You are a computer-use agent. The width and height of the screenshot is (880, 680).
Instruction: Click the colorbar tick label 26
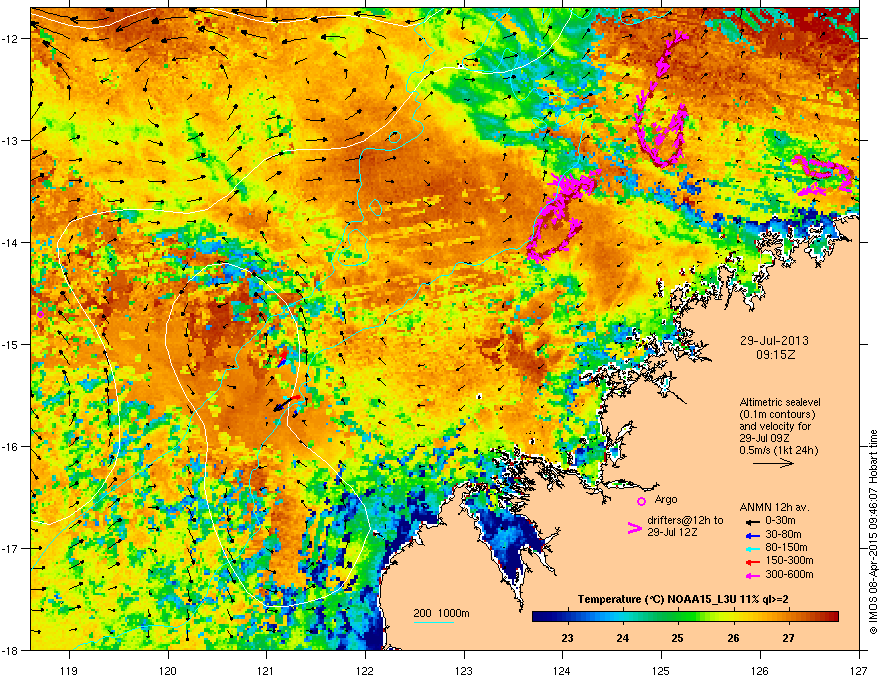click(x=733, y=638)
